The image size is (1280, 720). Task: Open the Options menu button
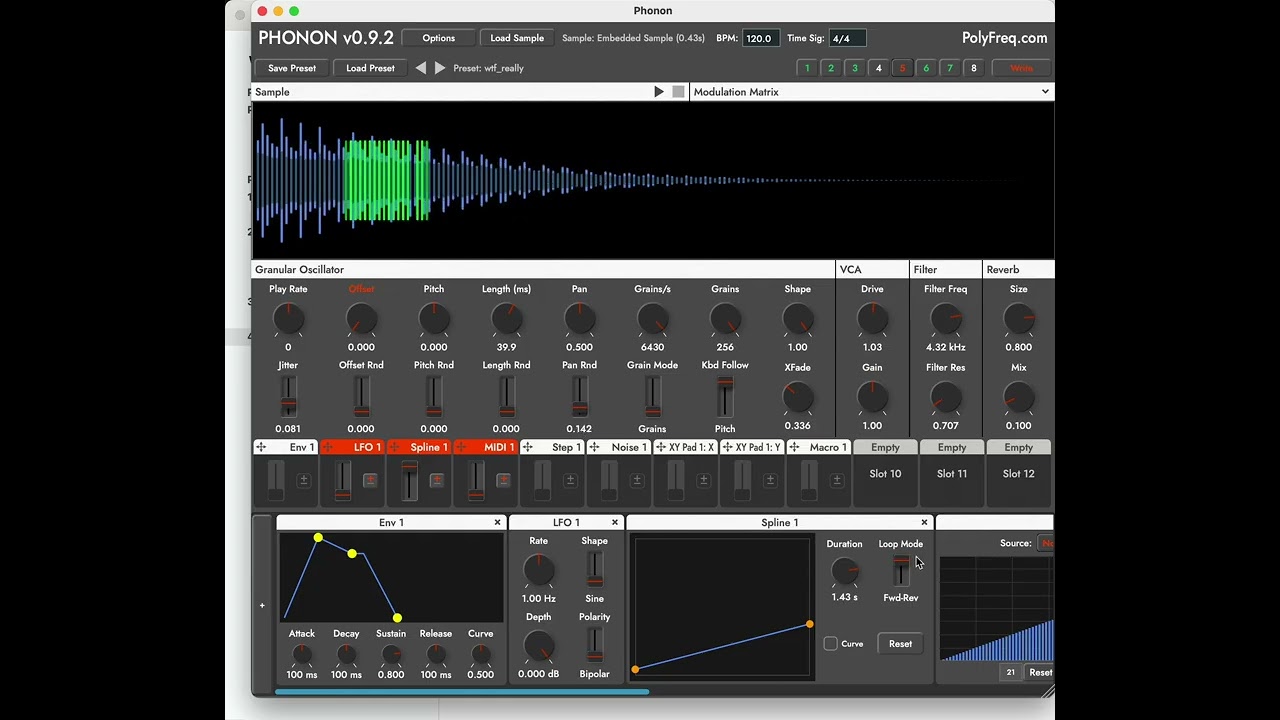coord(438,38)
